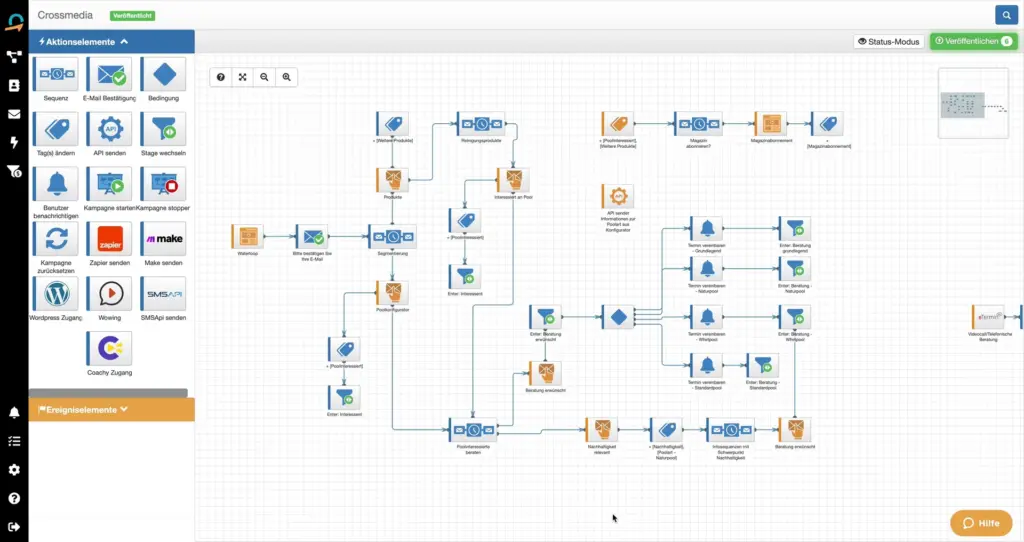The image size is (1024, 542).
Task: Pick the E-Mail Bestätigung element
Action: click(x=109, y=74)
